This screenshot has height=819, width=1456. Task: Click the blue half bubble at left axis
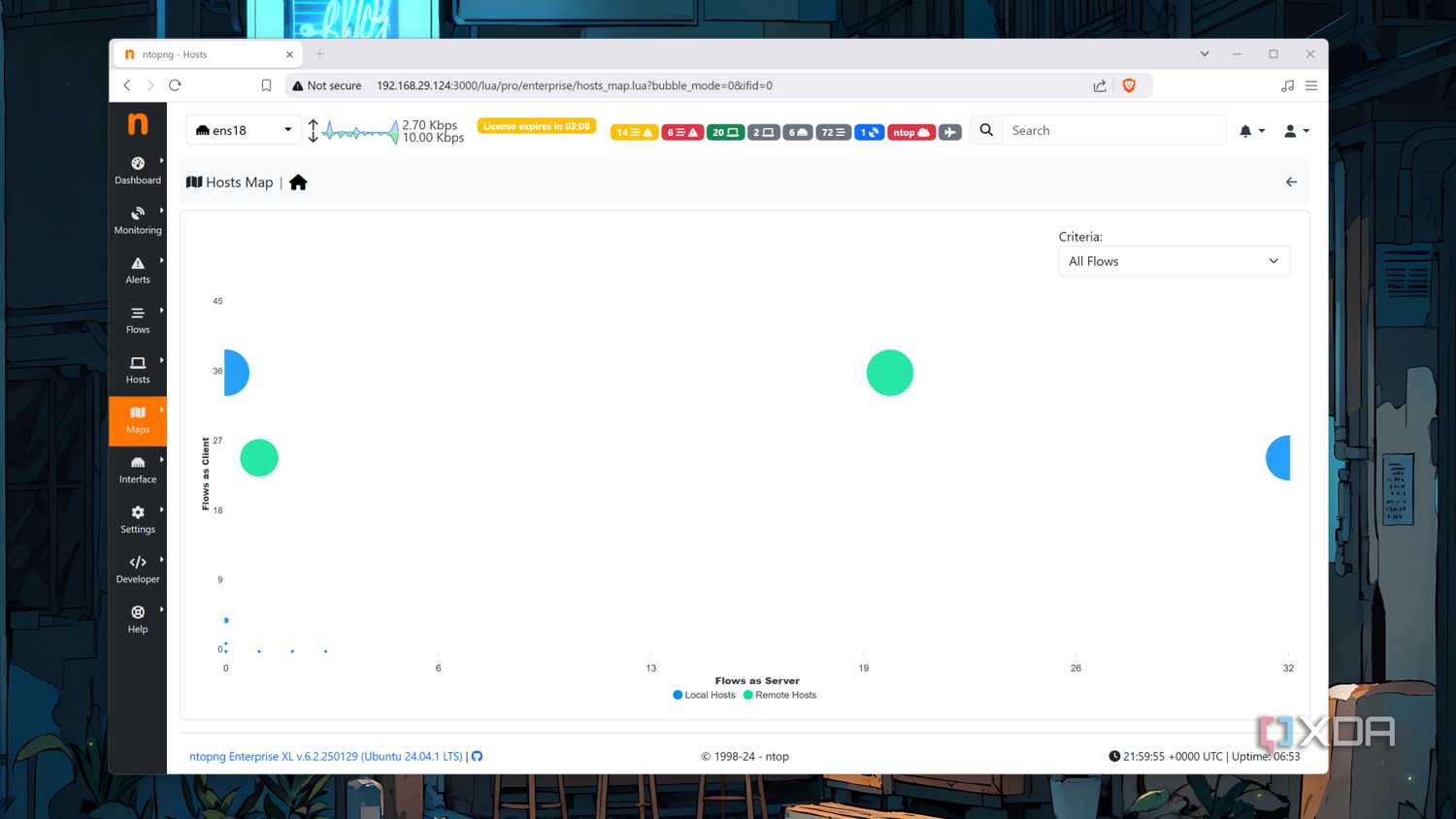[x=236, y=373]
